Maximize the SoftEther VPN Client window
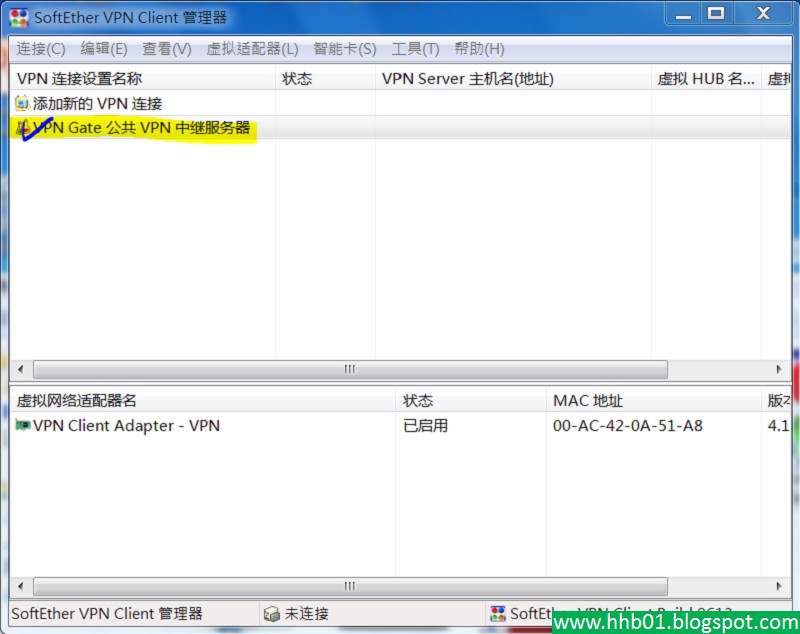Image resolution: width=800 pixels, height=634 pixels. click(x=716, y=14)
